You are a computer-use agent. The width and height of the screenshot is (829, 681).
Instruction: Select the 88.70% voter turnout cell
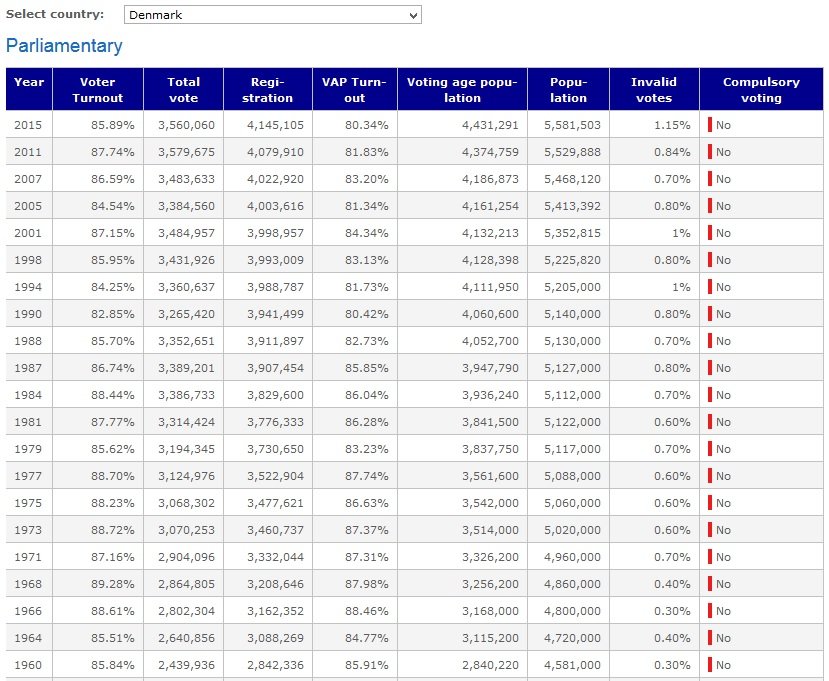click(98, 475)
